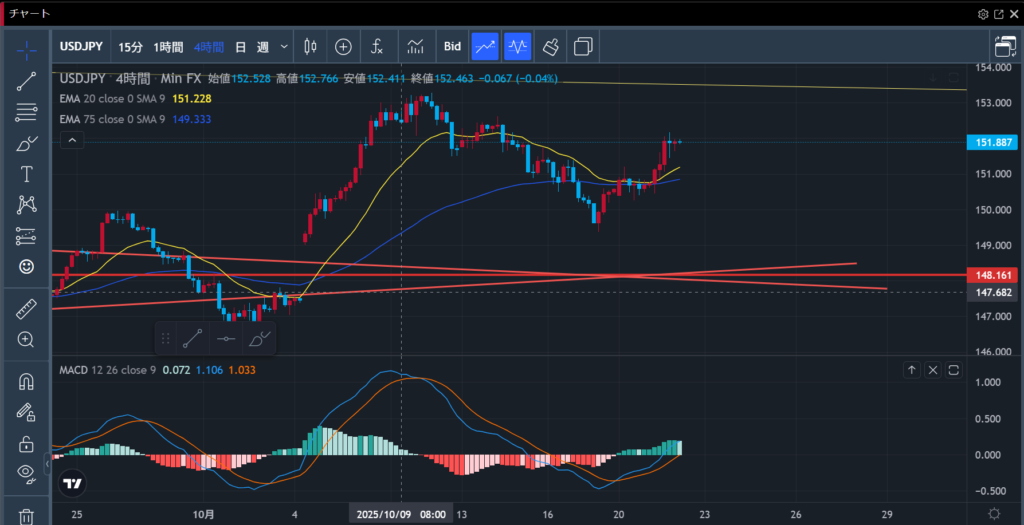Toggle magnet mode on the sidebar
The image size is (1024, 525).
coord(27,381)
